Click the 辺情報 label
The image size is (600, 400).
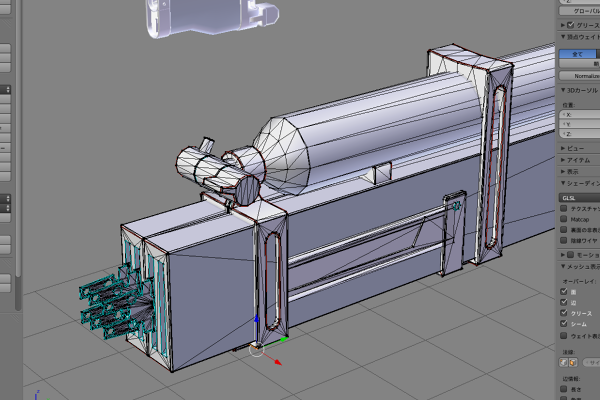click(571, 379)
